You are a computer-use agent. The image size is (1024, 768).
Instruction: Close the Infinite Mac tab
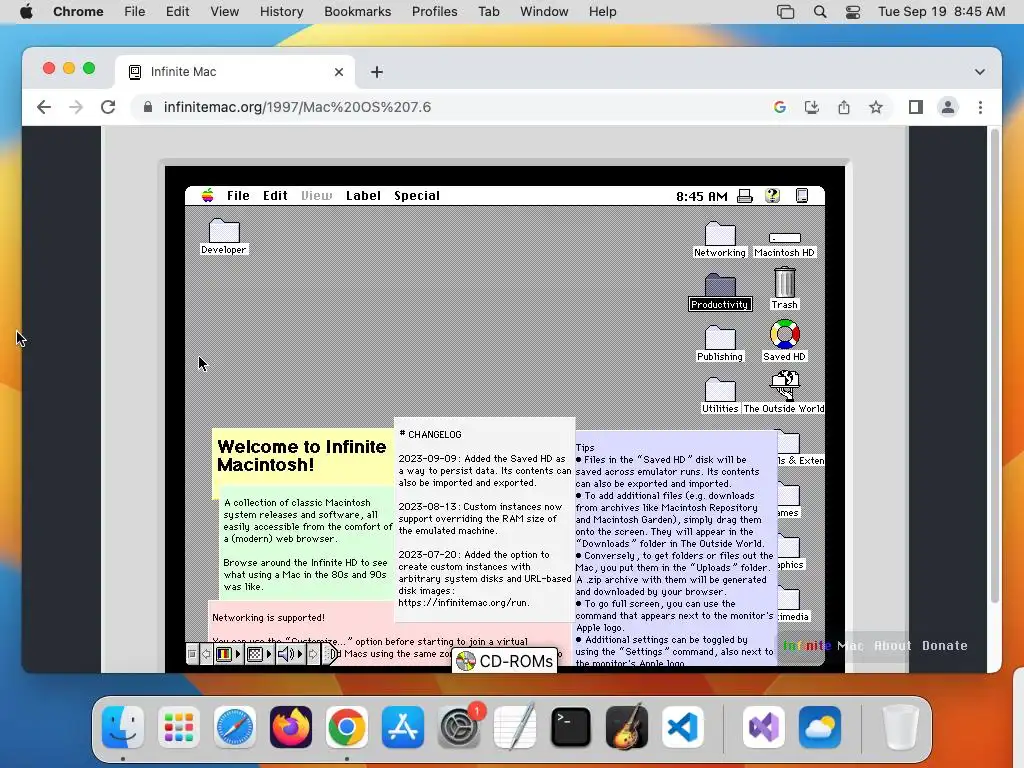click(x=339, y=72)
